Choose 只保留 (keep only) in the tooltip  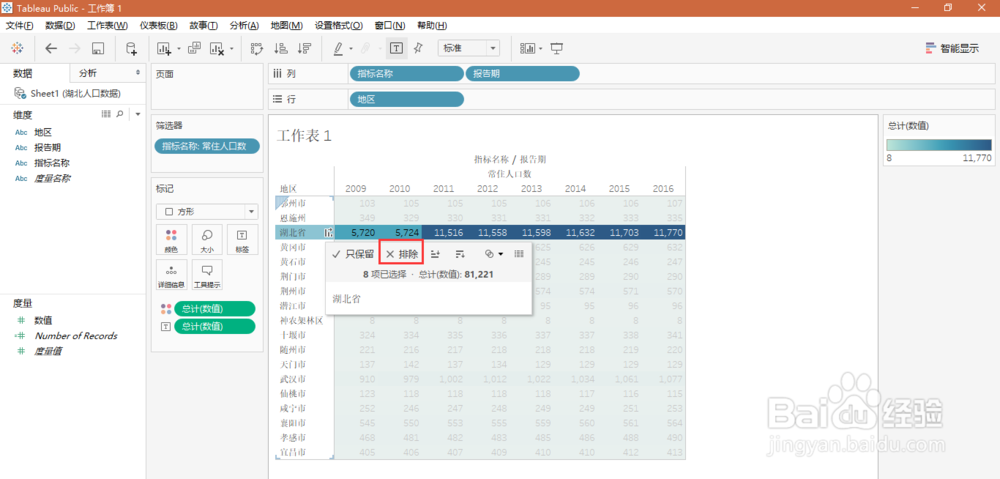pos(353,254)
